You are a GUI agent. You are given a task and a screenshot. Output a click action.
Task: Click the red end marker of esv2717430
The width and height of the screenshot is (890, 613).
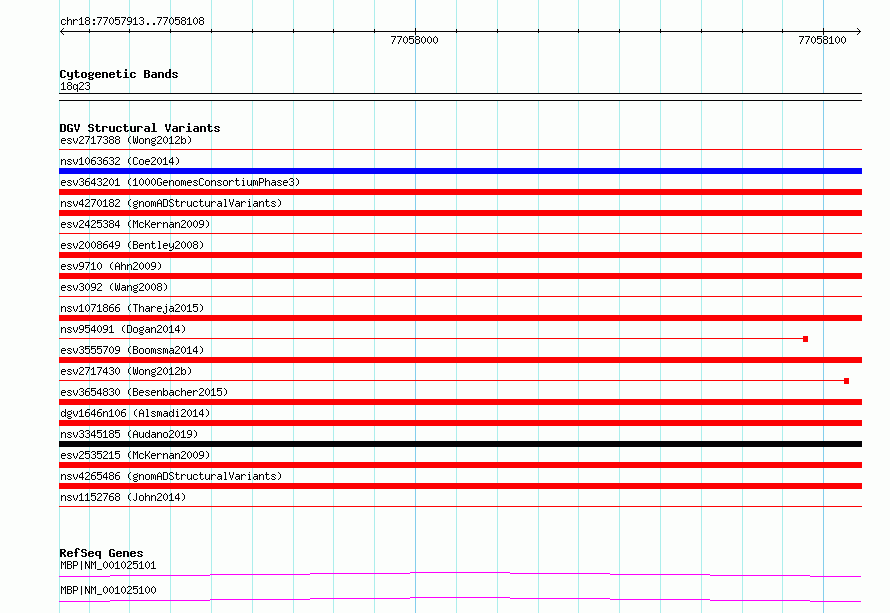(x=846, y=381)
